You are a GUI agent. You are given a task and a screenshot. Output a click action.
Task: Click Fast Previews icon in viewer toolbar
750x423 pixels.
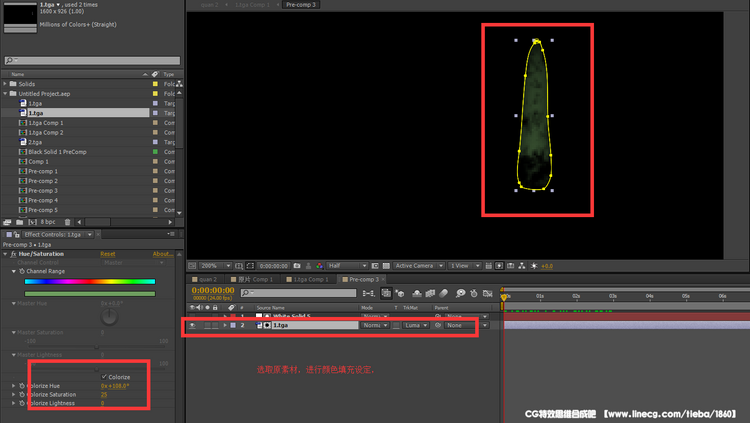(x=499, y=266)
